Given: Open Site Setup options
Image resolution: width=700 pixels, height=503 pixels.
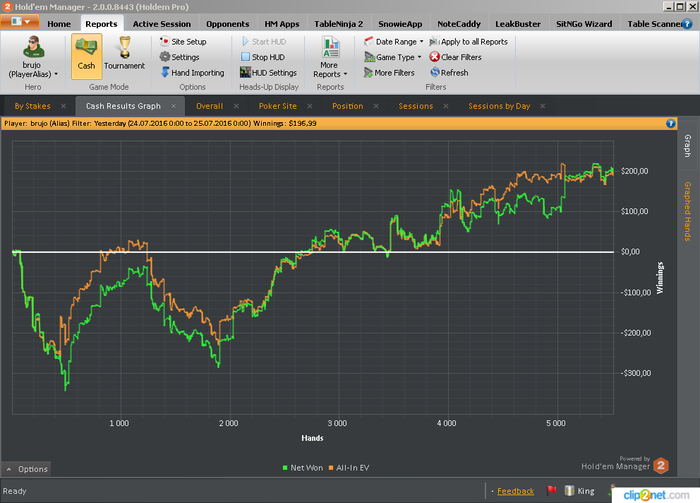Looking at the screenshot, I should coord(183,42).
